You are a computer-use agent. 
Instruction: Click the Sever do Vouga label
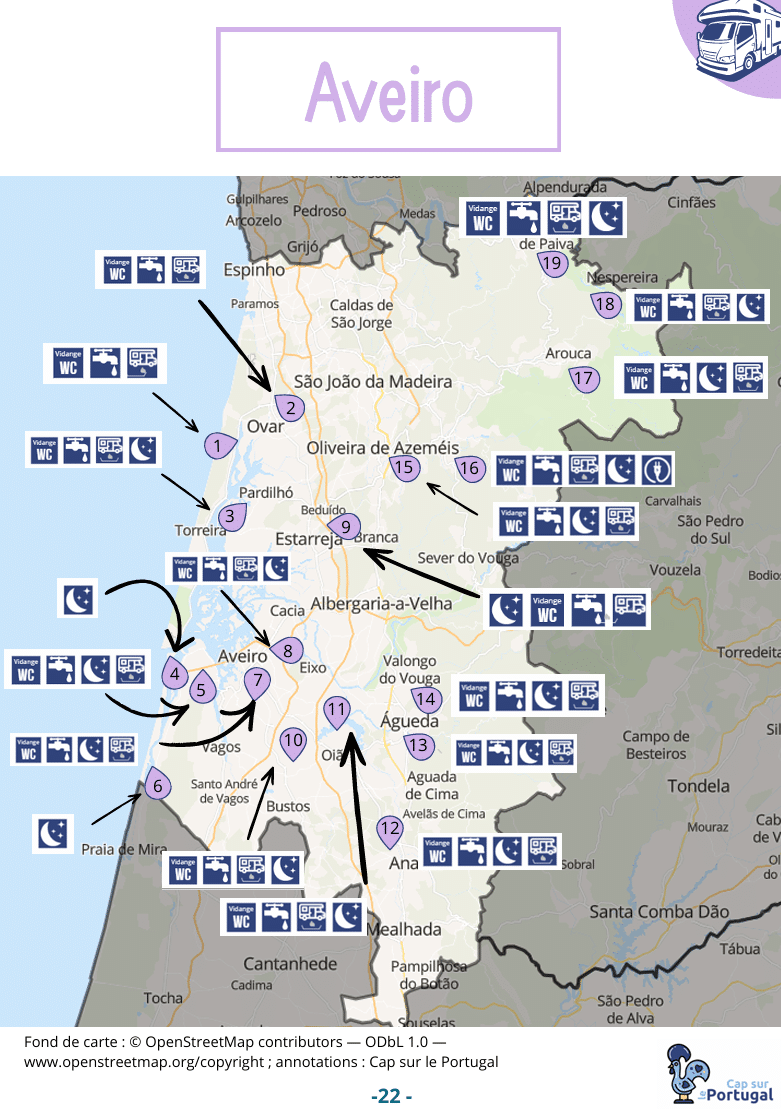(x=468, y=558)
